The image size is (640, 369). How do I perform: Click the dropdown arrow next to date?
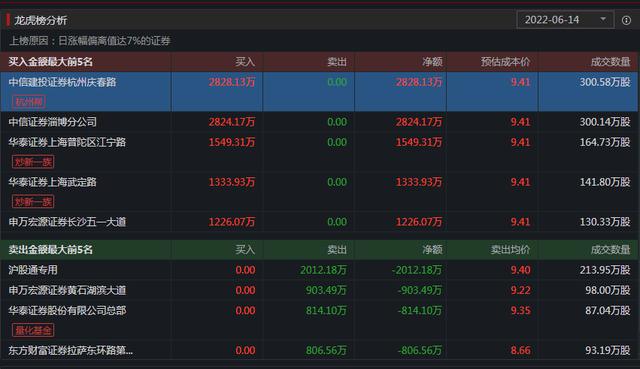tap(603, 19)
